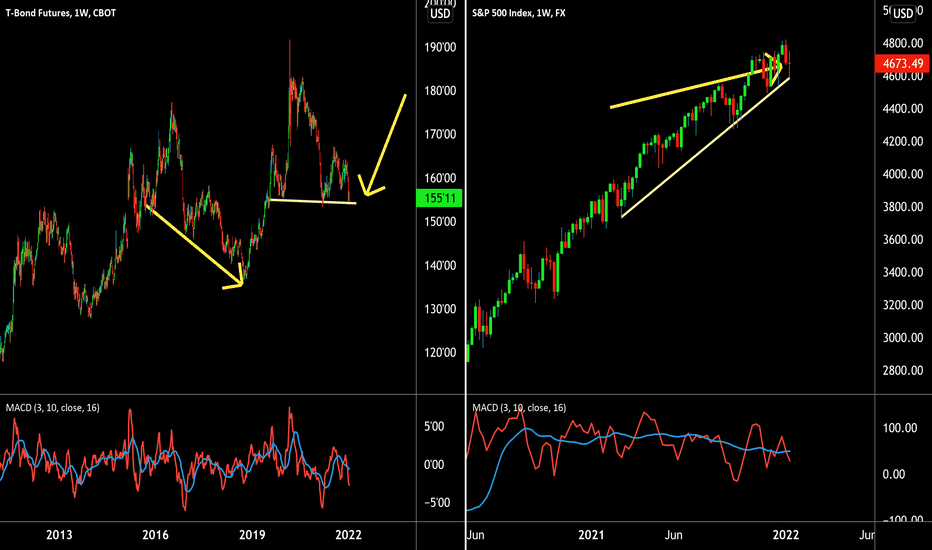Screen dimensions: 932x550
Task: Click the 3000.00 price axis label
Action: click(903, 338)
